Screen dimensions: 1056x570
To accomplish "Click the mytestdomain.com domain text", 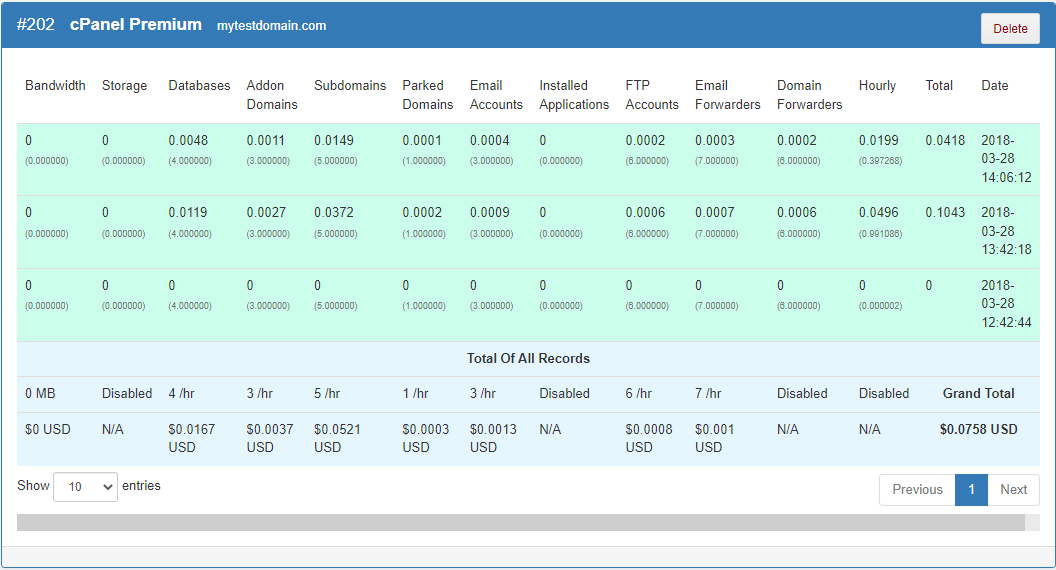I will [271, 26].
